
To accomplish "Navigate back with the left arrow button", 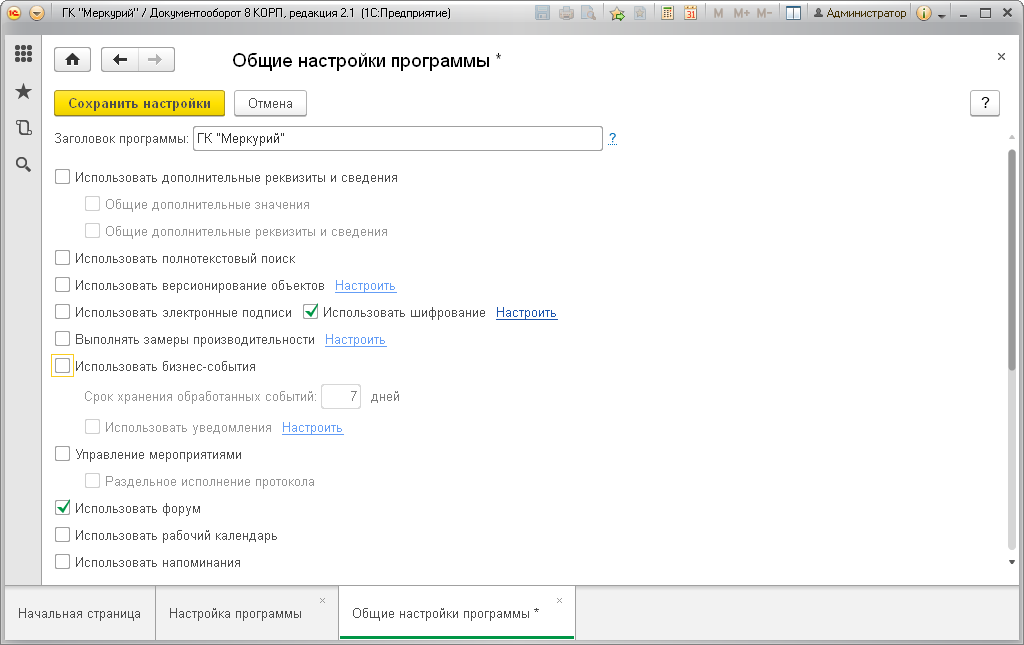I will [120, 60].
